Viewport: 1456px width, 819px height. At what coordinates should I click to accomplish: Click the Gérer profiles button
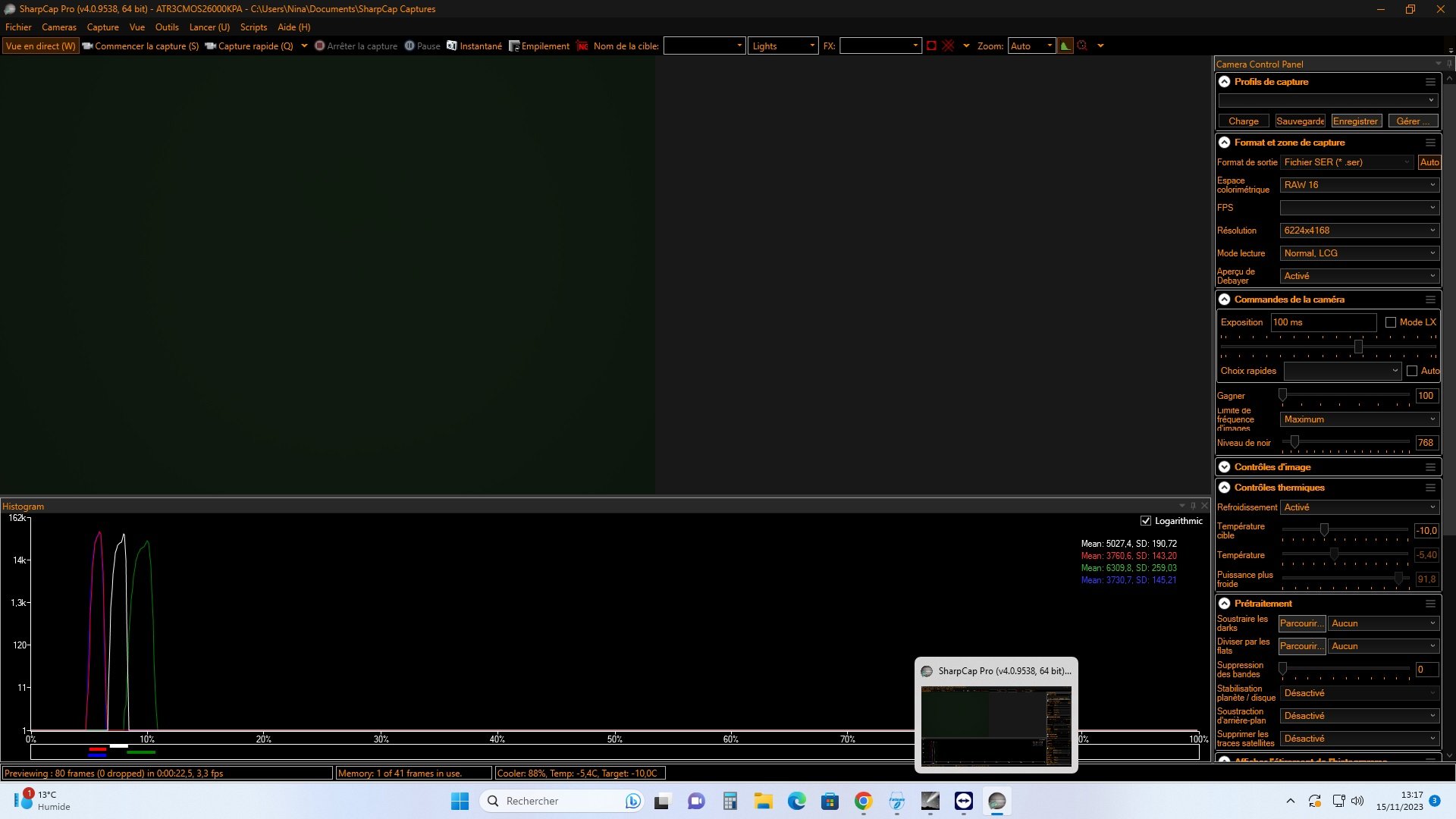pos(1412,121)
